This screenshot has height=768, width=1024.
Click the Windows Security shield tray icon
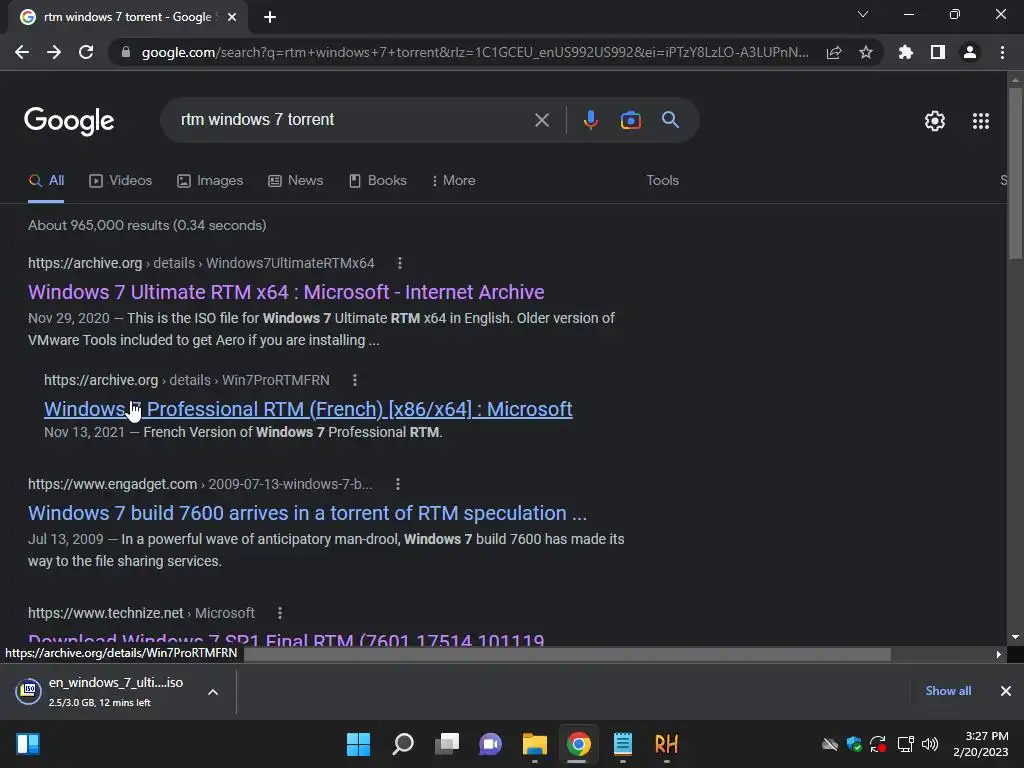pyautogui.click(x=854, y=744)
